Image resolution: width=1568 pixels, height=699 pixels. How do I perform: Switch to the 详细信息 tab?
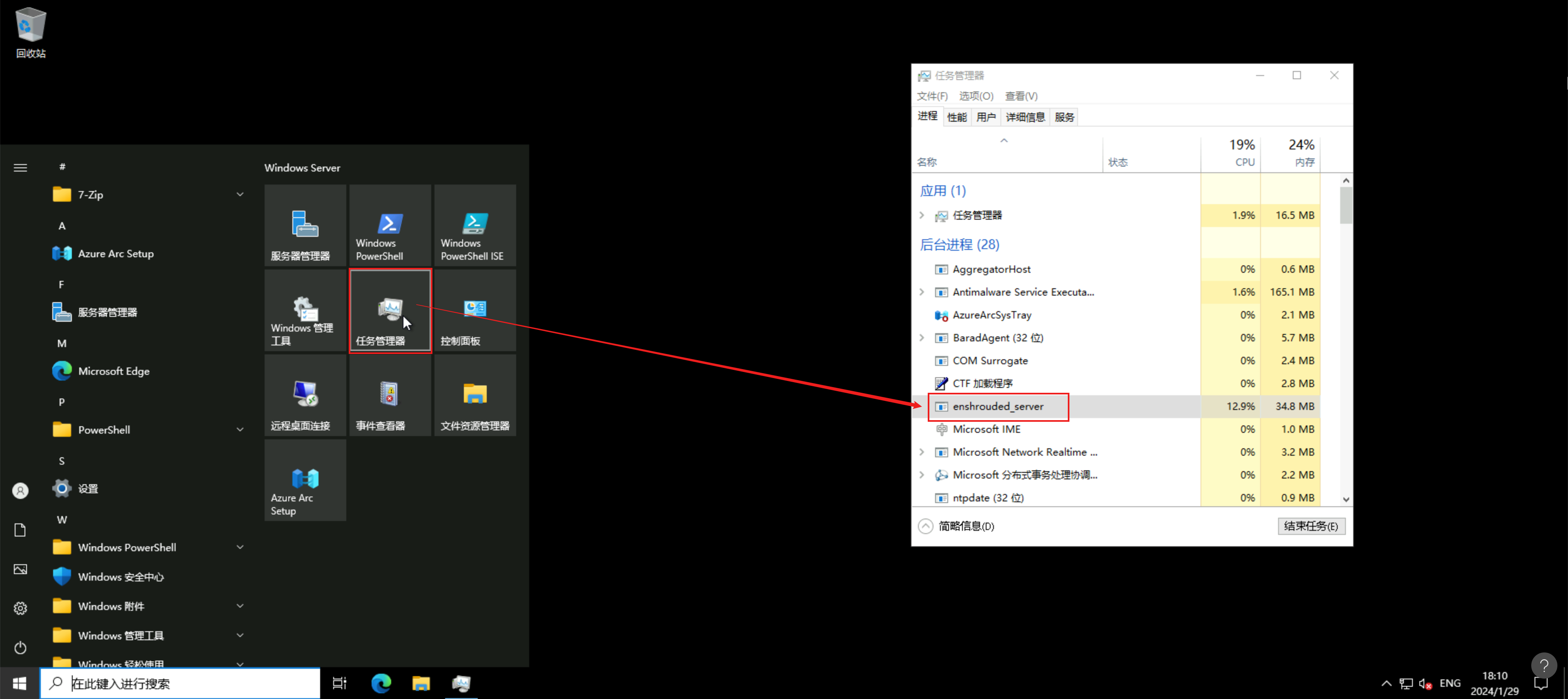[x=1025, y=117]
